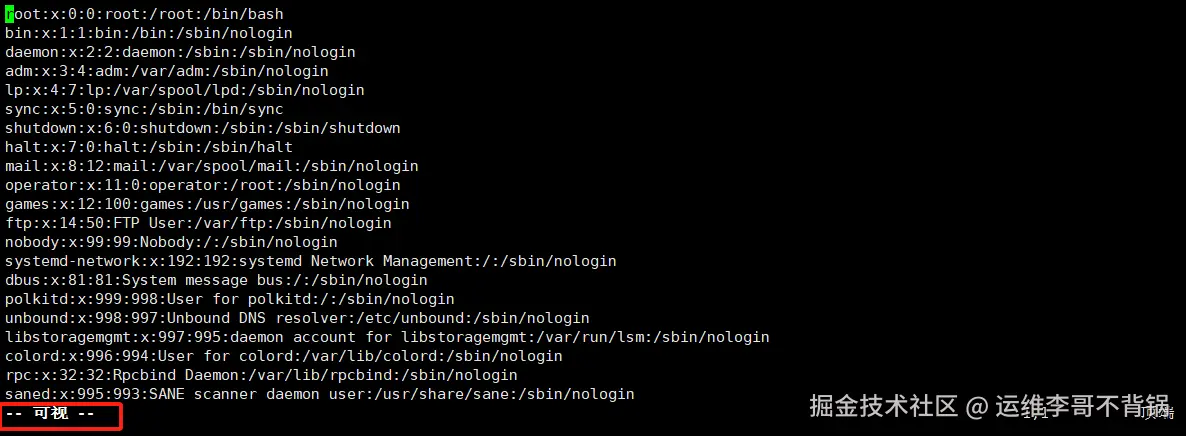This screenshot has height=436, width=1186.
Task: Click the green cursor on the root line
Action: tap(9, 14)
